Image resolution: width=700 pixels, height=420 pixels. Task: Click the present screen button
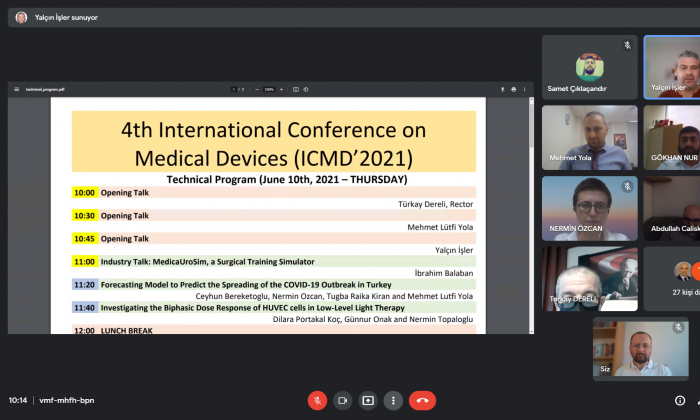tap(368, 400)
